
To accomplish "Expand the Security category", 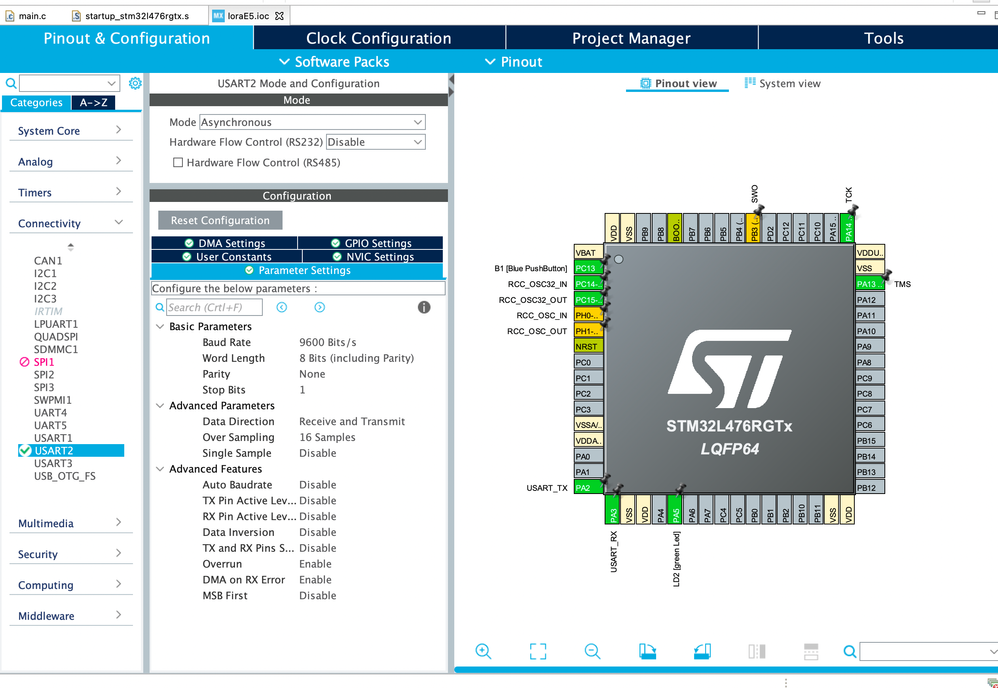I will point(71,554).
